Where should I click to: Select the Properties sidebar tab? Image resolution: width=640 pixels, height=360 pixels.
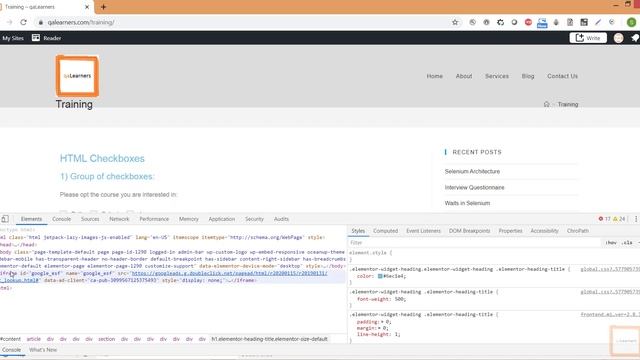click(x=510, y=231)
